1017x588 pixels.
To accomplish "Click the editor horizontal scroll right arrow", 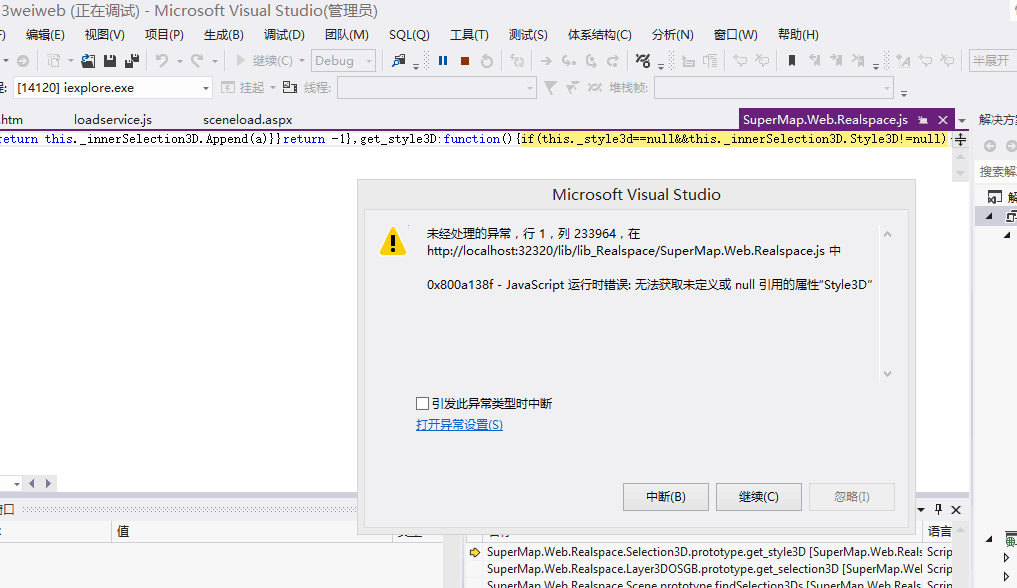I will 48,484.
